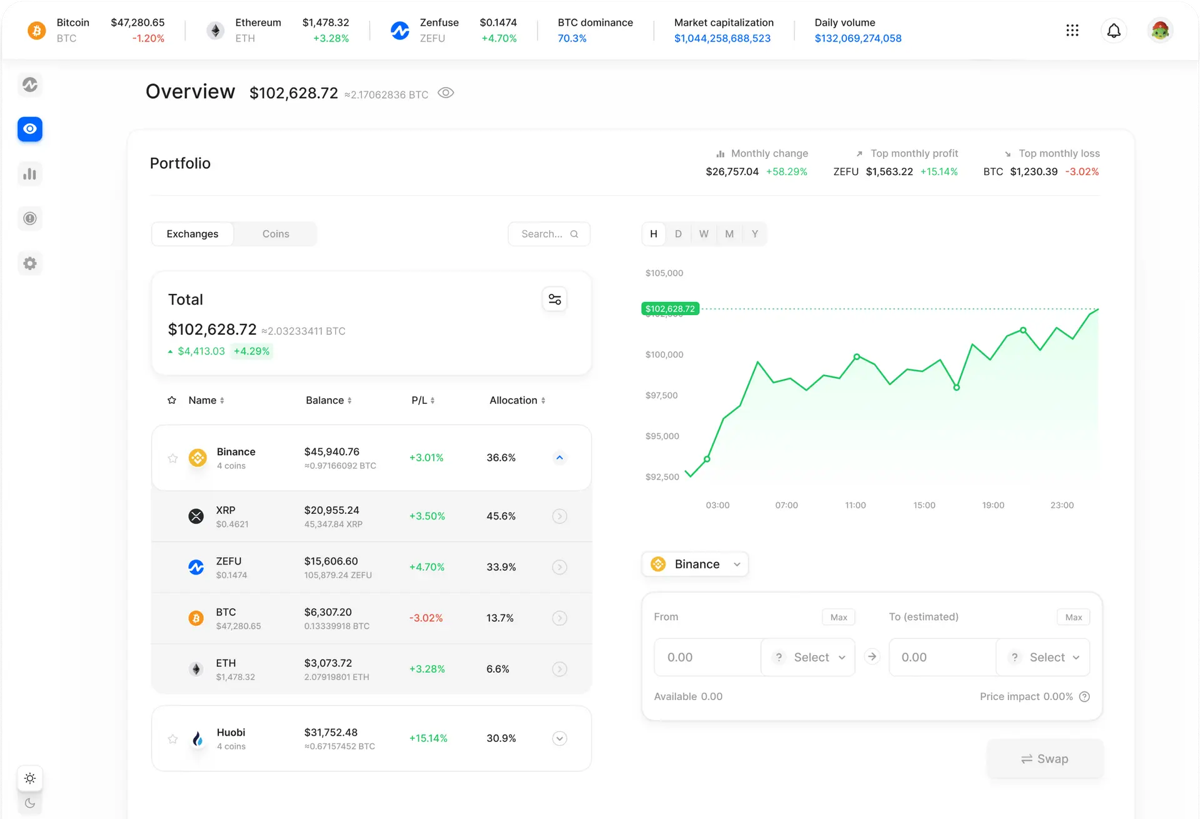Collapse the Binance exchange row

pyautogui.click(x=560, y=458)
